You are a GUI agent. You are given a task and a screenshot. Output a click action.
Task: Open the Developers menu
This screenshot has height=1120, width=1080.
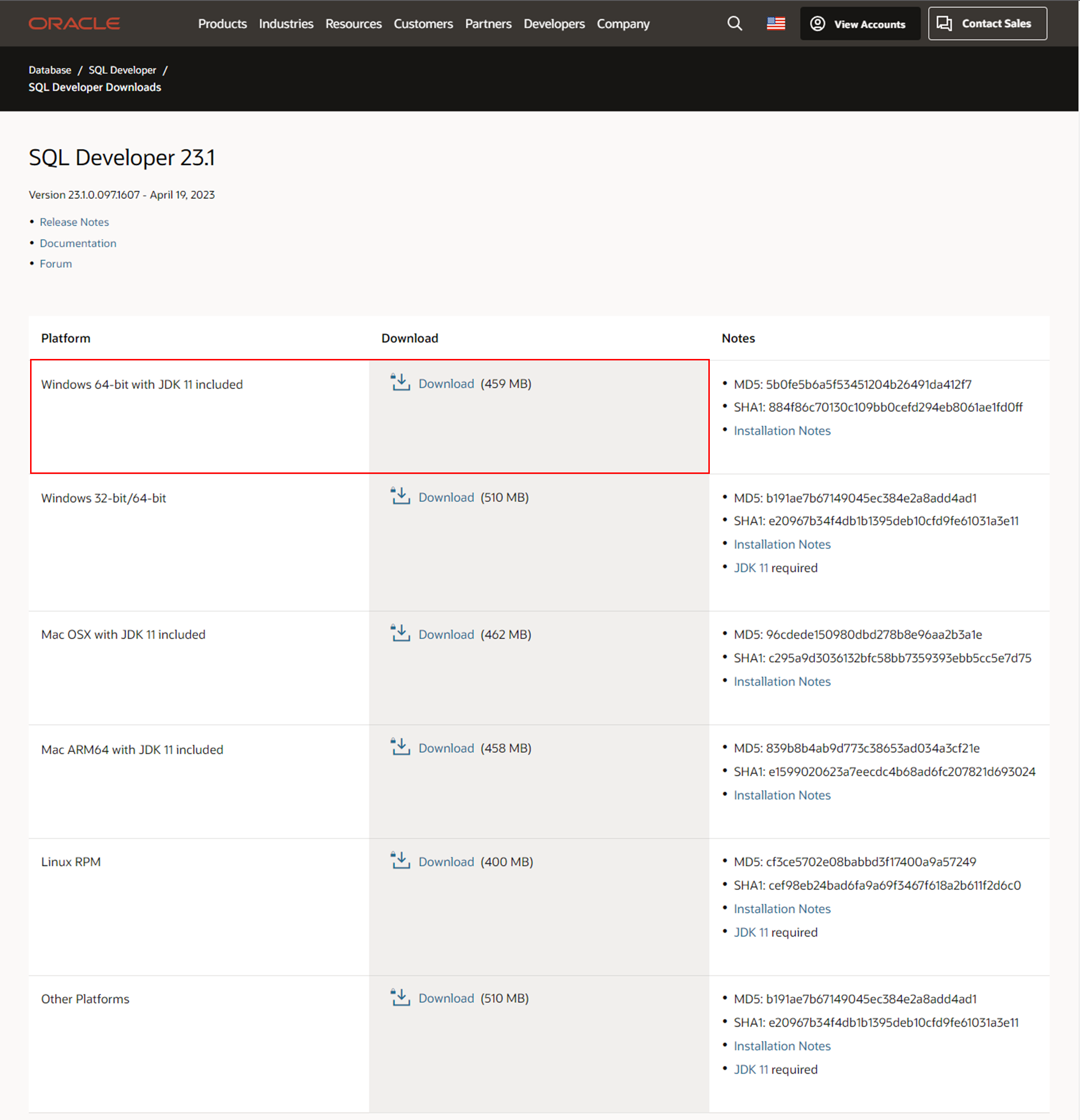click(554, 24)
